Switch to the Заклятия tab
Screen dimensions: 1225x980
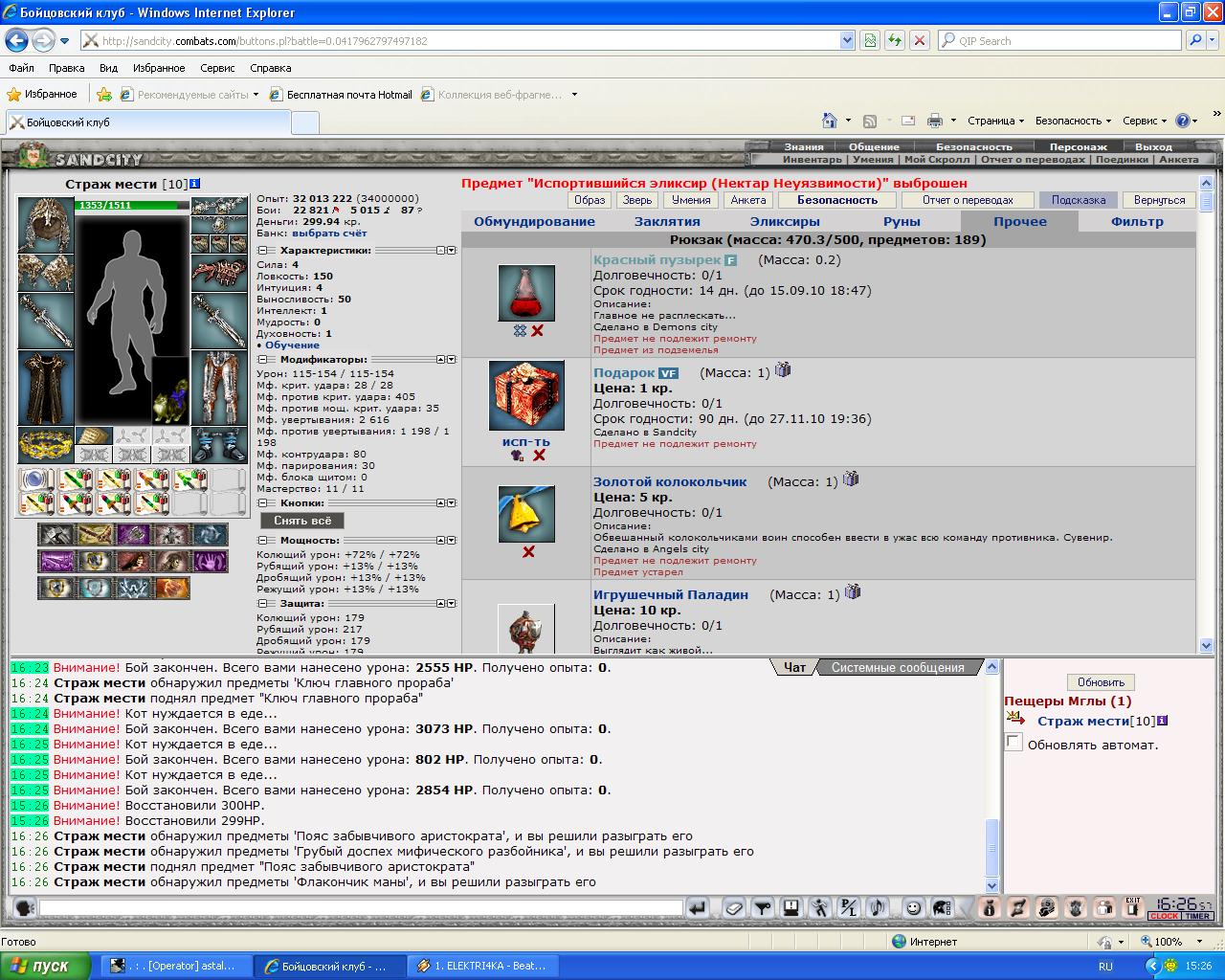667,221
